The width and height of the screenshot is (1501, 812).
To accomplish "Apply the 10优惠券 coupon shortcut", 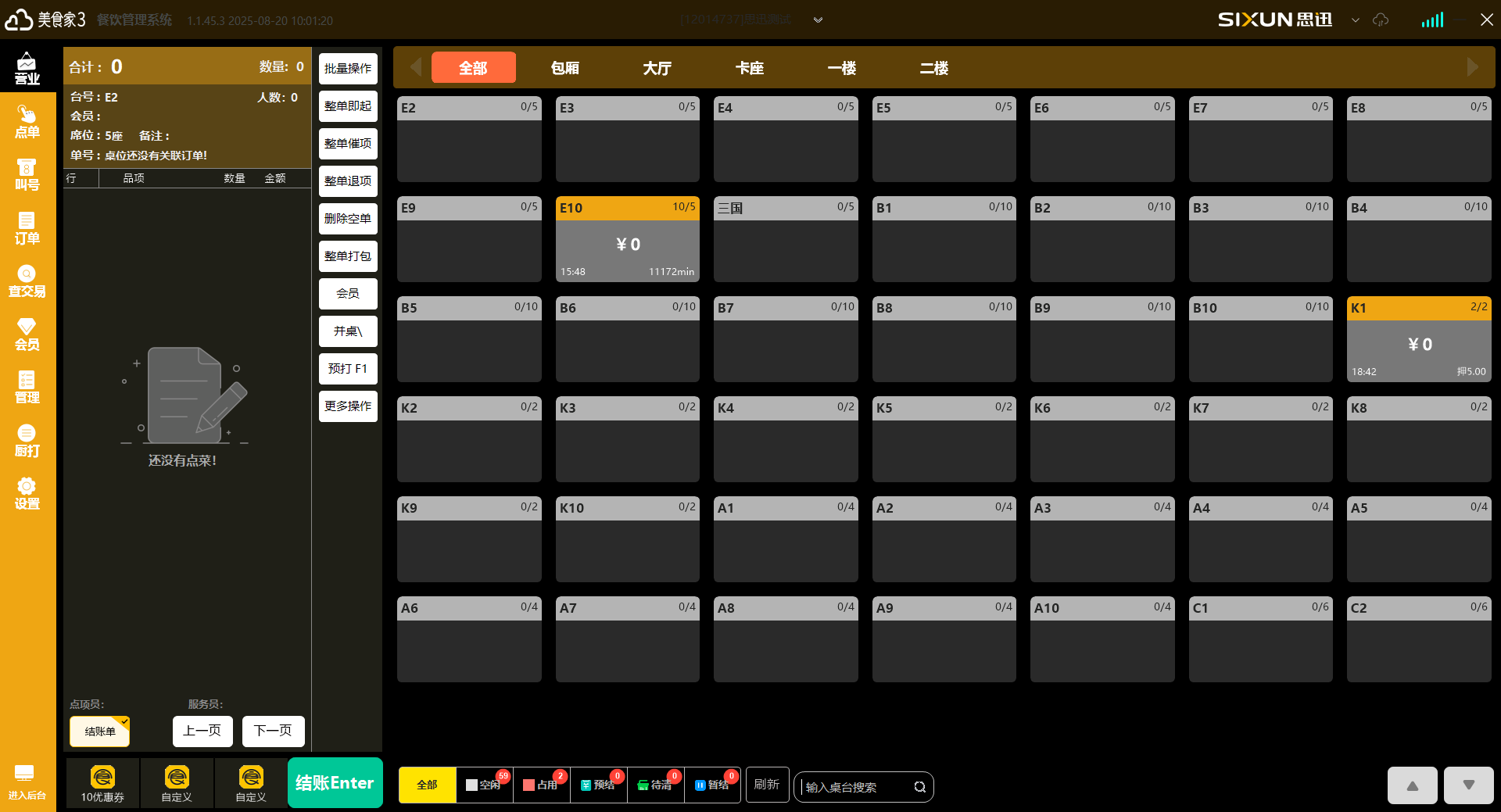I will (102, 783).
